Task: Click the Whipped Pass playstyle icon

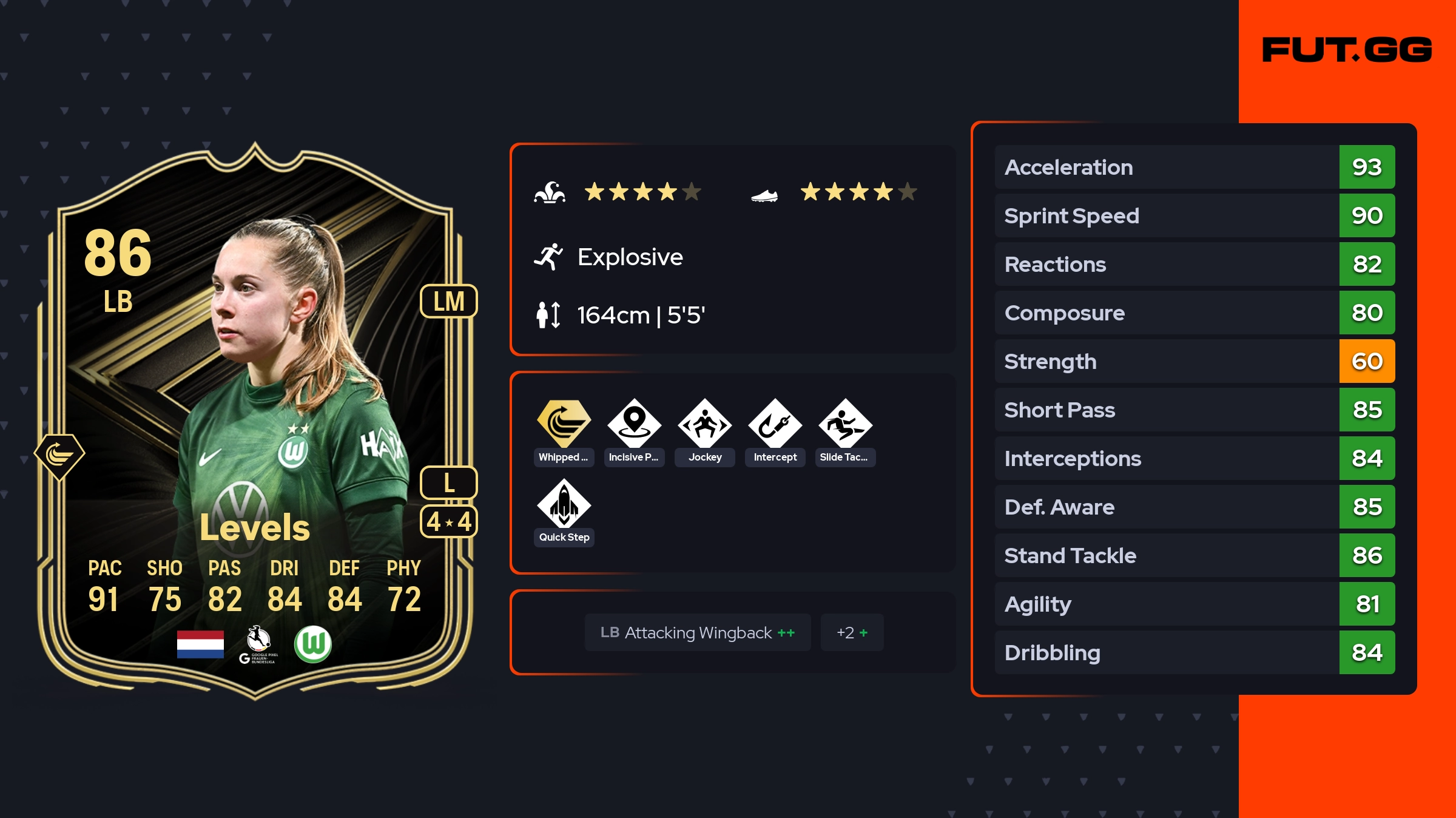Action: pyautogui.click(x=564, y=422)
